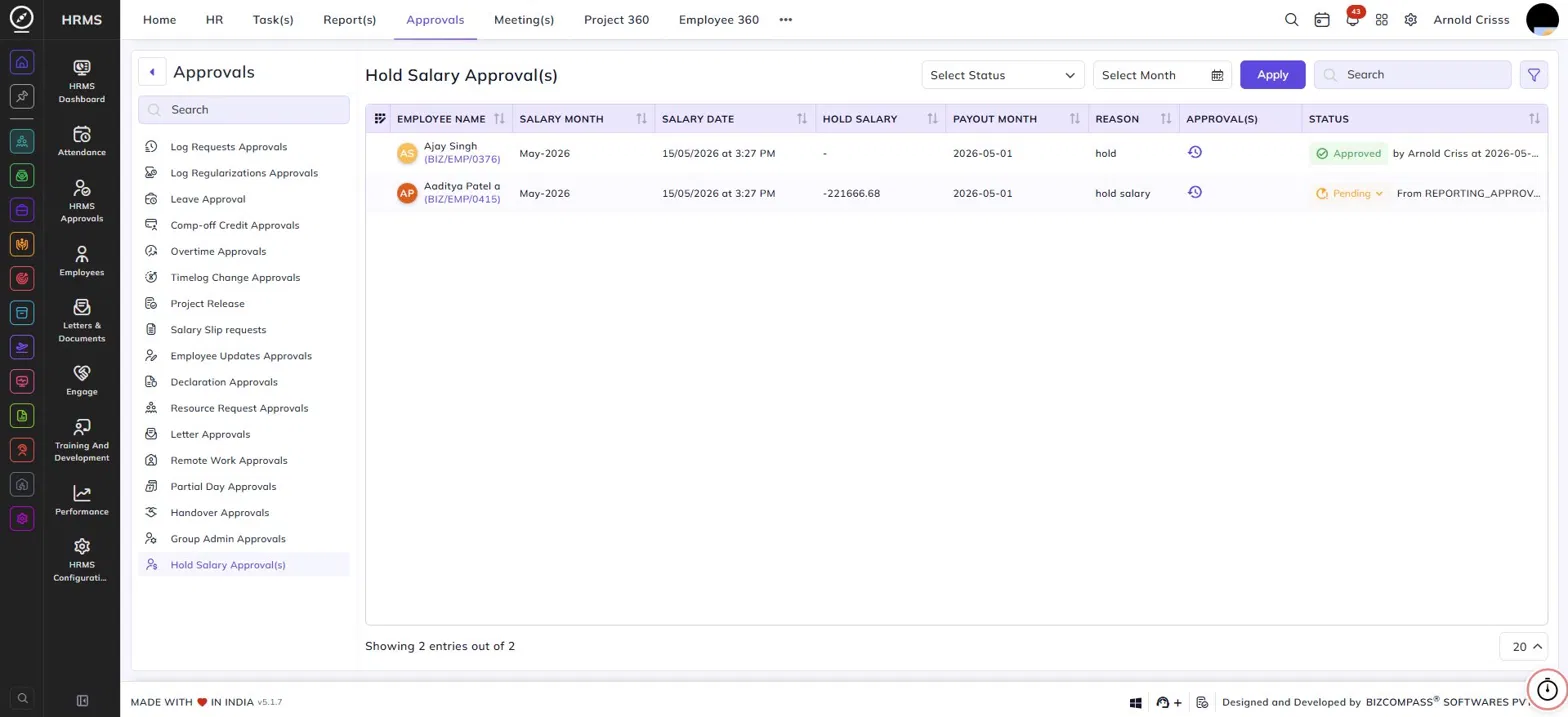Screen dimensions: 1568x717
Task: Toggle the sidebar collapse icon at bottom
Action: tap(82, 700)
